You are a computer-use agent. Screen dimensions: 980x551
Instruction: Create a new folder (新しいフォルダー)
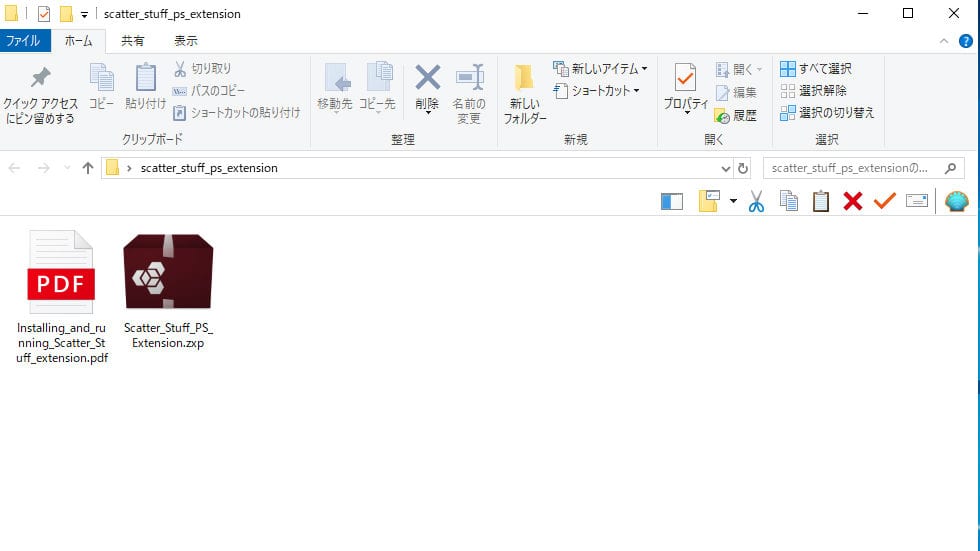(524, 94)
